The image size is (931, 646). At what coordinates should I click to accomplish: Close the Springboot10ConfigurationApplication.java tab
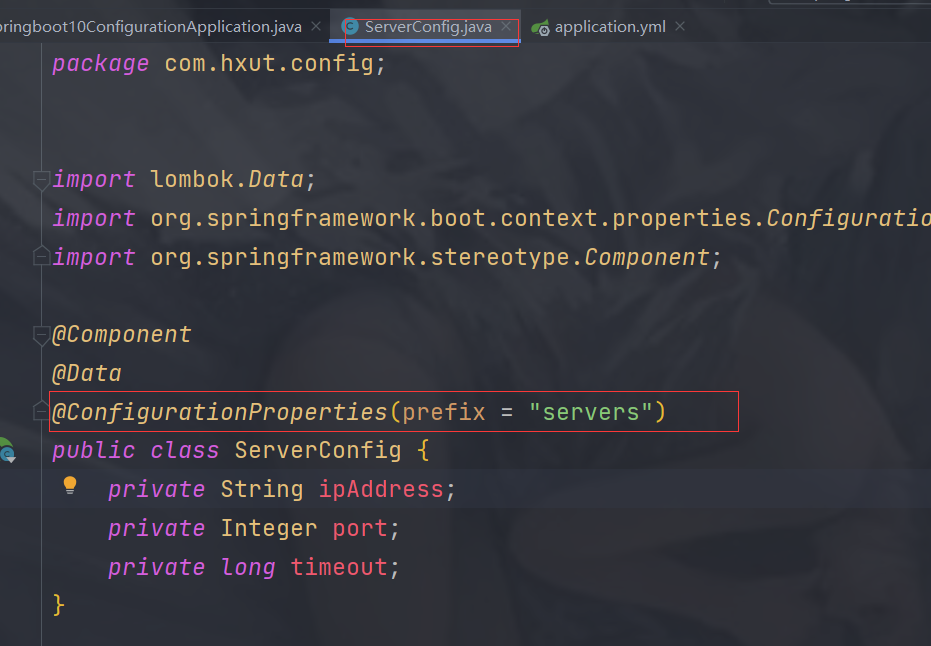(316, 27)
